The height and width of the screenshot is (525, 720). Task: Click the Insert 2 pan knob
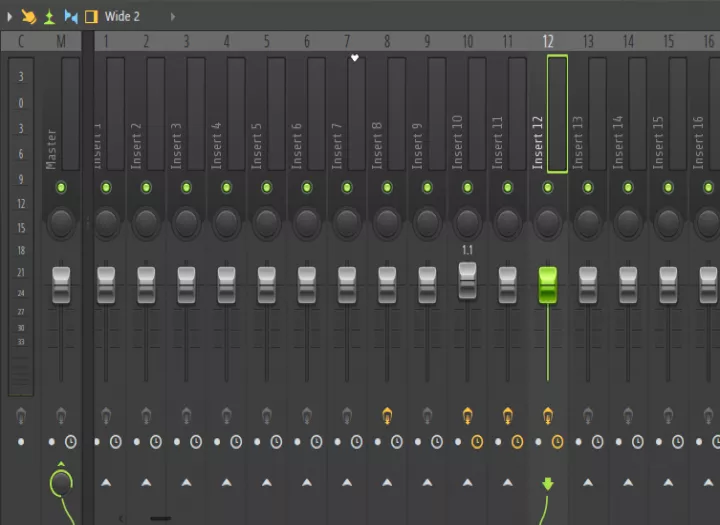point(146,223)
